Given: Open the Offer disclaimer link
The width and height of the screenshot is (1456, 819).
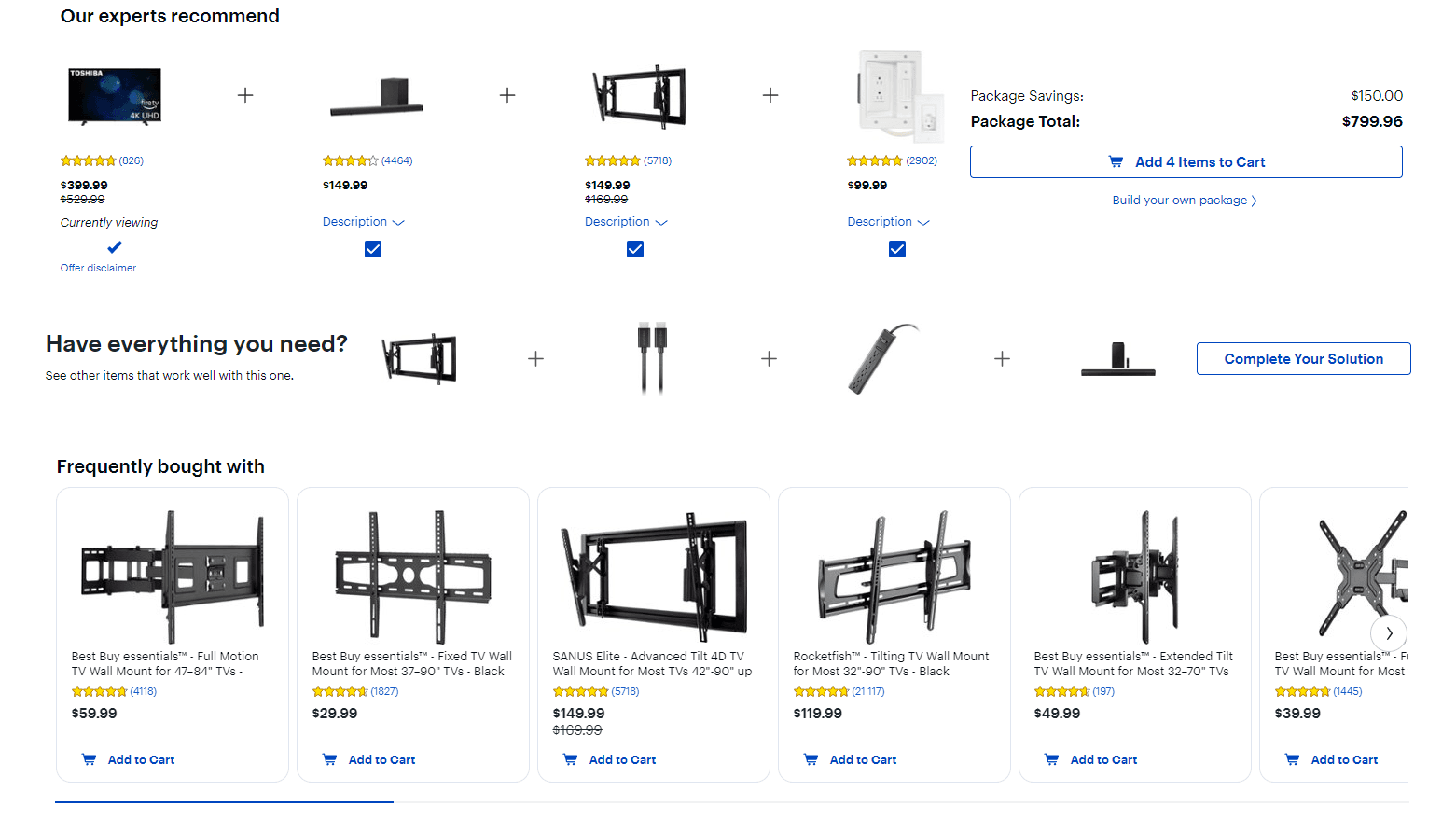Looking at the screenshot, I should (98, 268).
